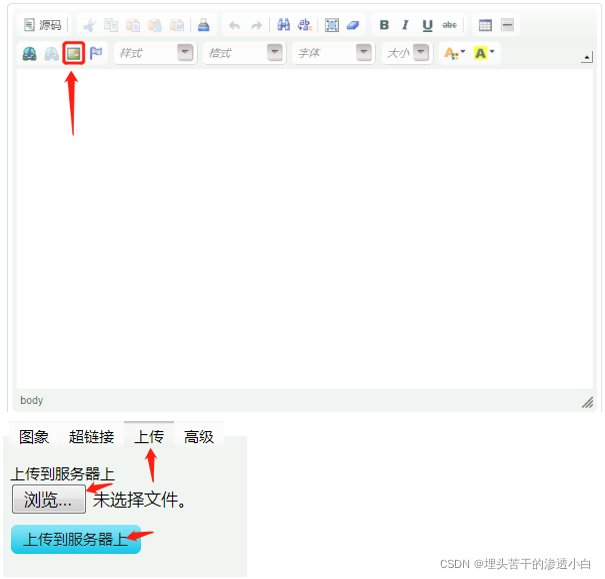
Task: Toggle Strikethrough formatting
Action: pos(449,25)
